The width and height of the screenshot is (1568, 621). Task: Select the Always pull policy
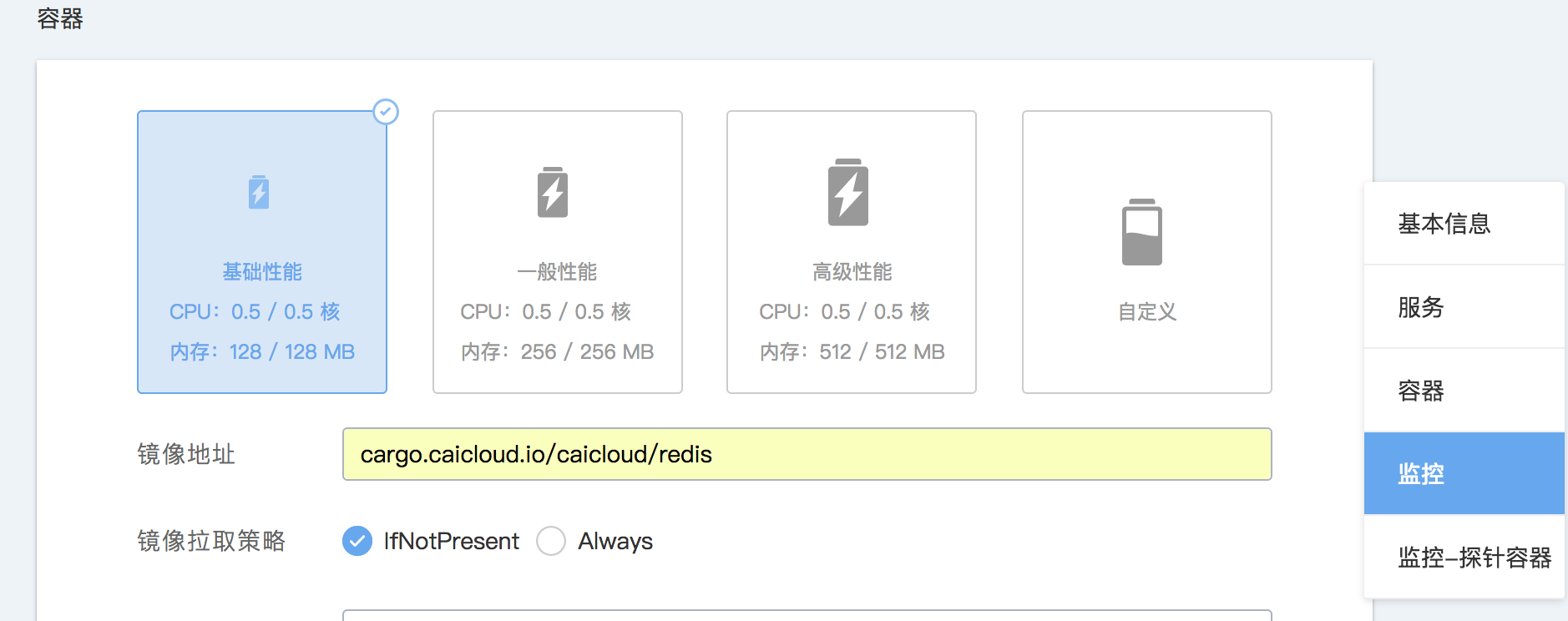(551, 541)
